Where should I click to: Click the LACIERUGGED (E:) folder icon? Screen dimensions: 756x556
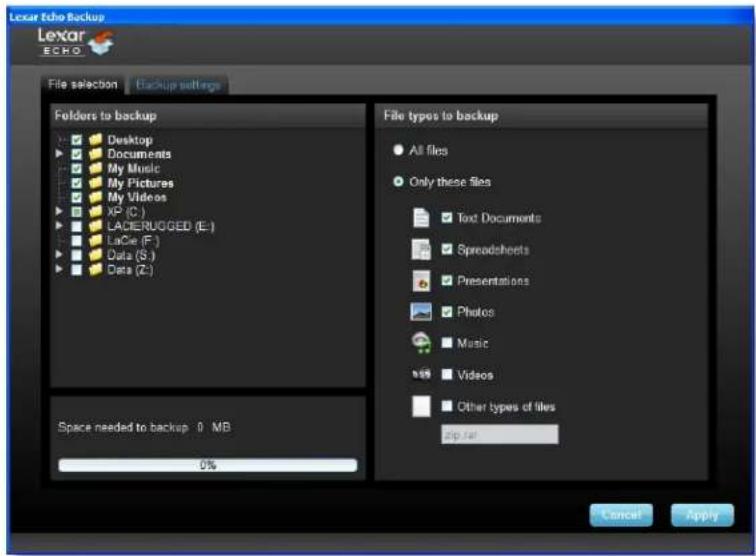(x=95, y=226)
